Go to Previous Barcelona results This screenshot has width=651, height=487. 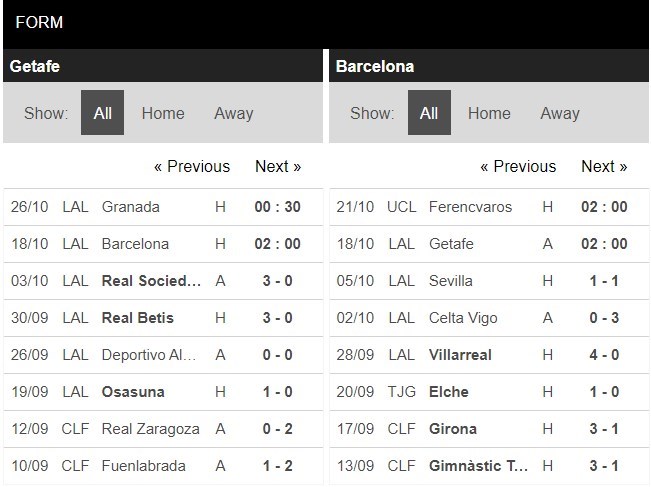click(518, 166)
